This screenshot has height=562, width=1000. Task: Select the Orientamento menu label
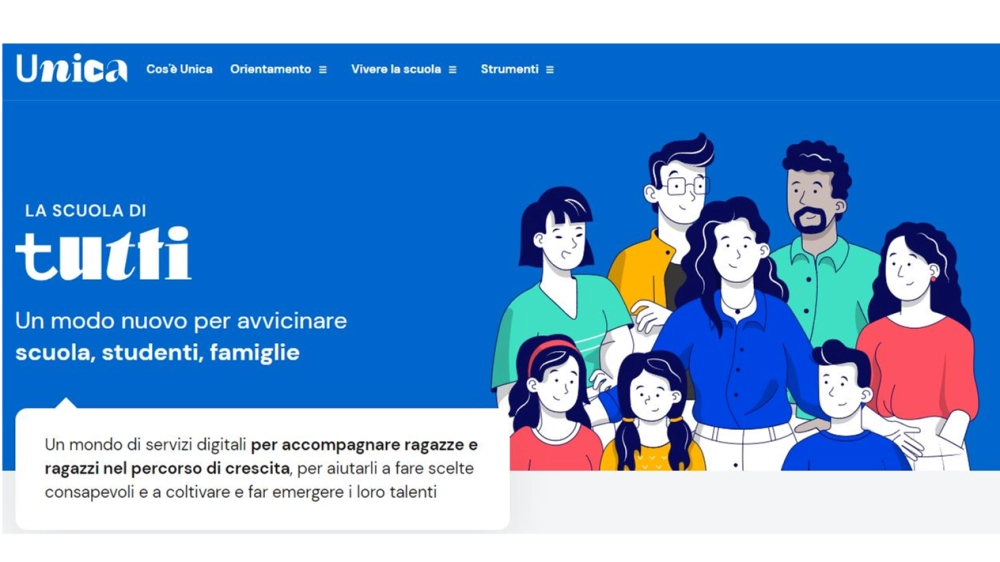pyautogui.click(x=270, y=69)
